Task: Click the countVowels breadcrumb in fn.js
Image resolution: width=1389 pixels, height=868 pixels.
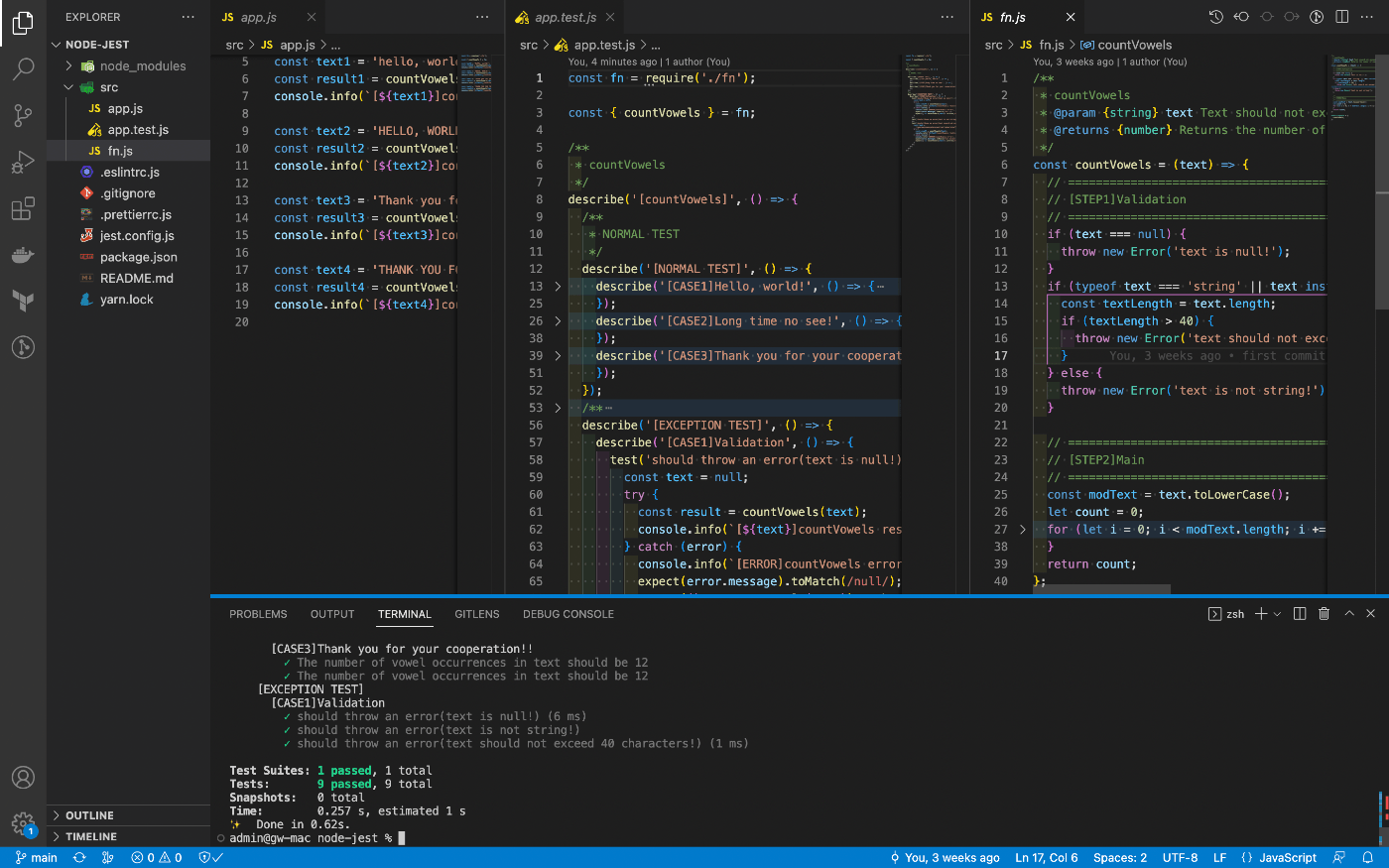Action: tap(1127, 45)
